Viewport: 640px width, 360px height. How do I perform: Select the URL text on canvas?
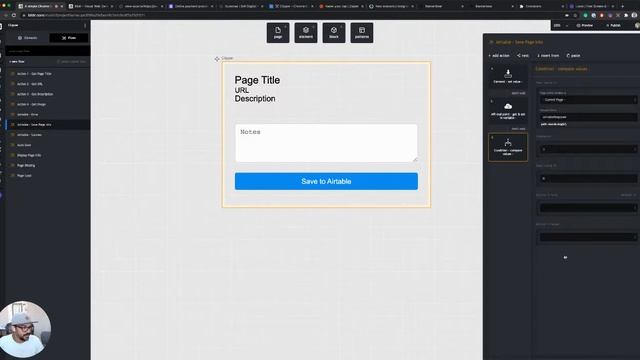tap(242, 90)
